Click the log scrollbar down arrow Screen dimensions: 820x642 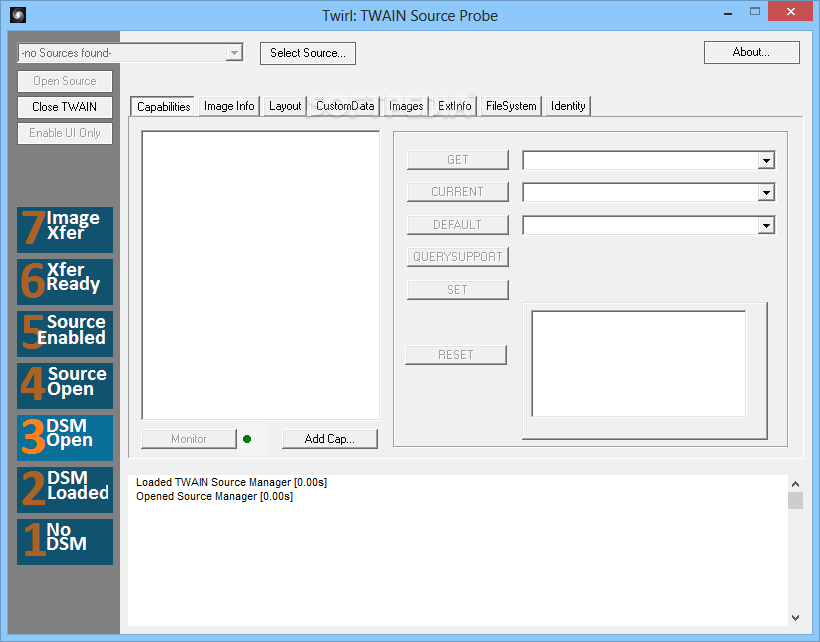(x=795, y=617)
